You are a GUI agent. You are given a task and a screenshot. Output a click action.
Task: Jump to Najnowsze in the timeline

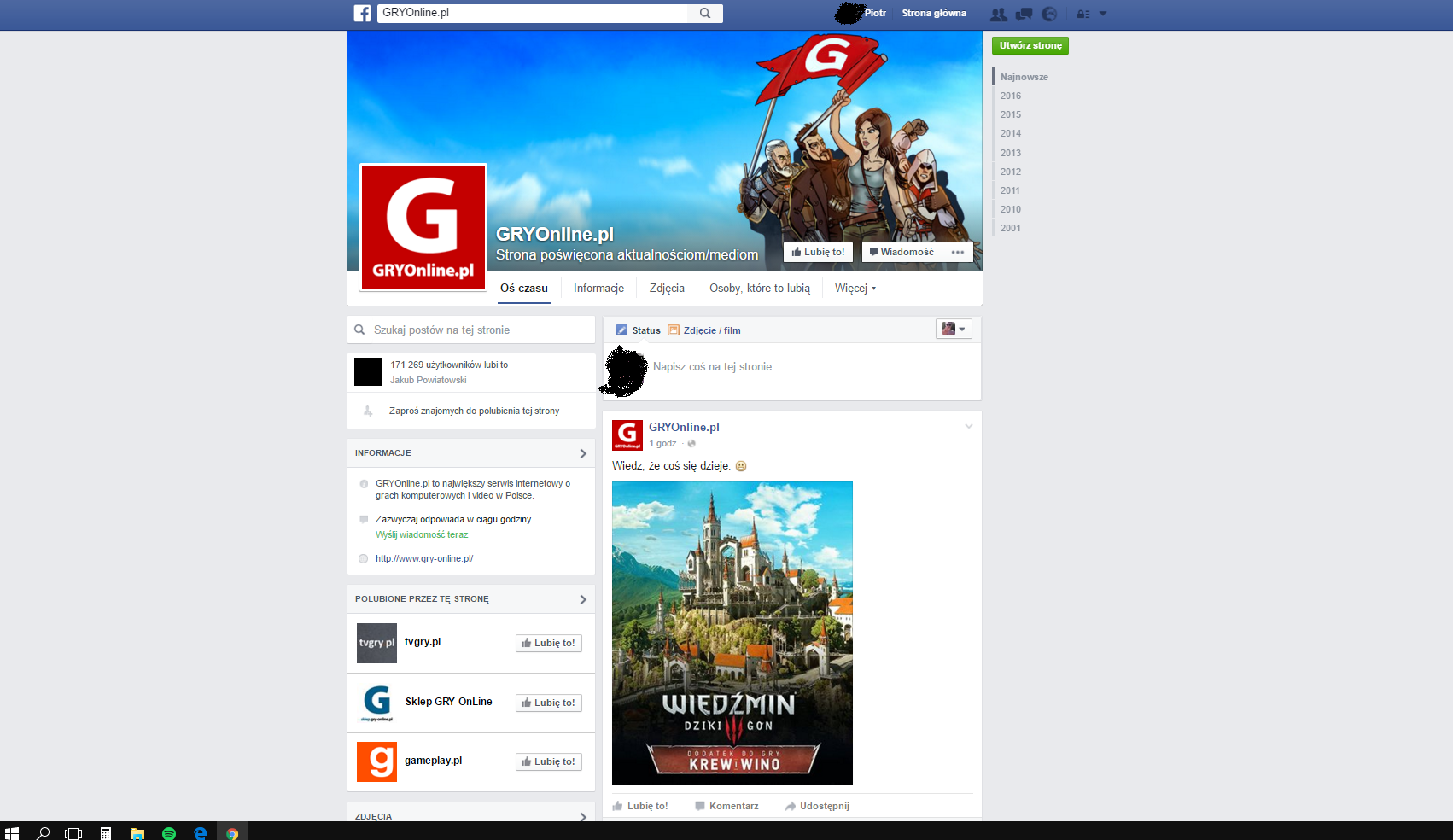click(x=1024, y=77)
